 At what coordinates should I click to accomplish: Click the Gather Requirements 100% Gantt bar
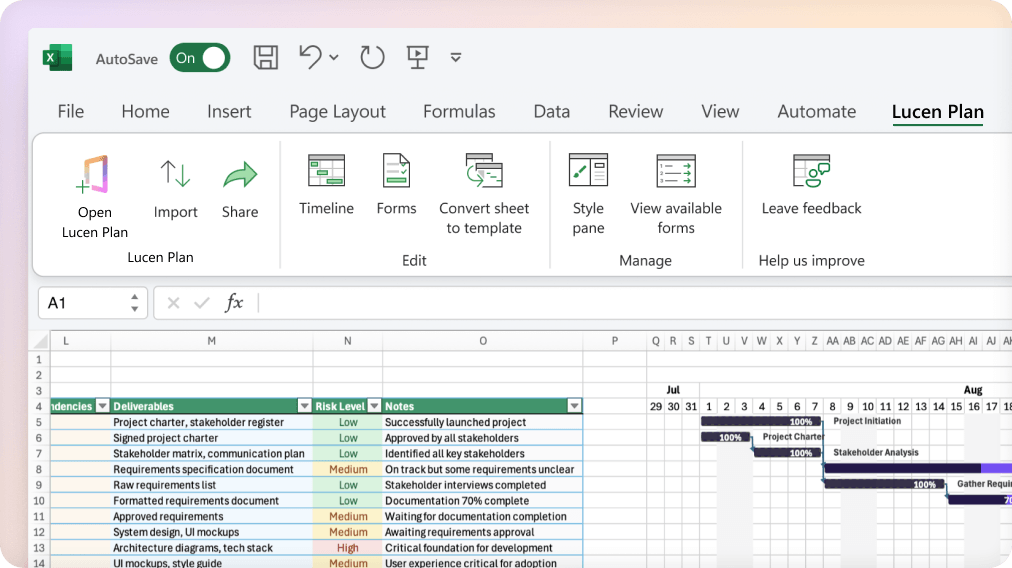click(x=885, y=484)
